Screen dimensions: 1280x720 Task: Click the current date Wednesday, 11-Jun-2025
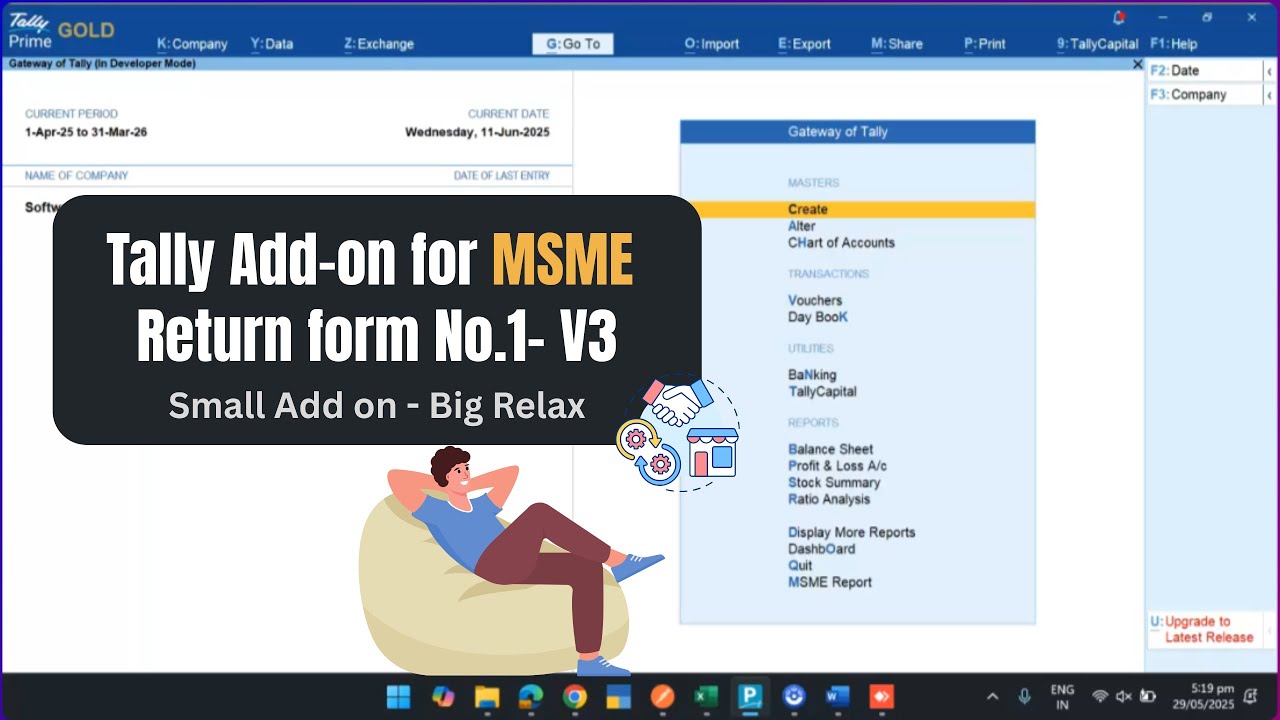[477, 132]
